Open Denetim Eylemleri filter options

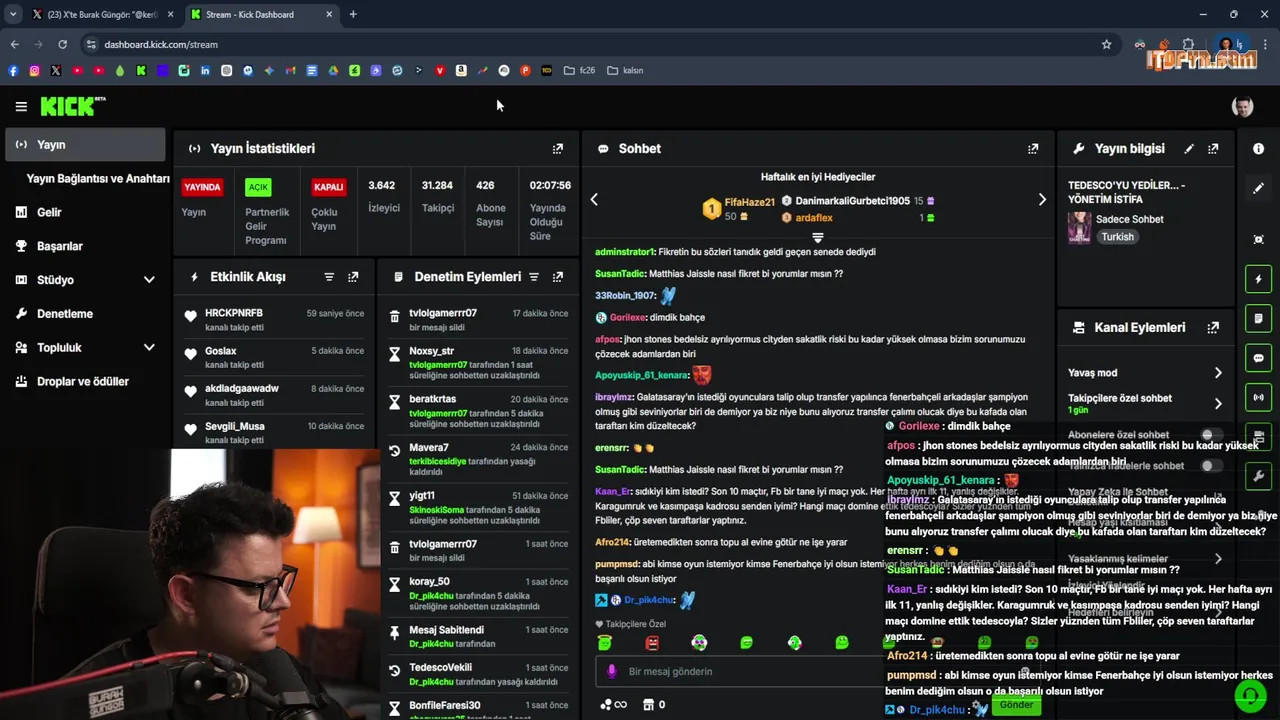pos(534,277)
